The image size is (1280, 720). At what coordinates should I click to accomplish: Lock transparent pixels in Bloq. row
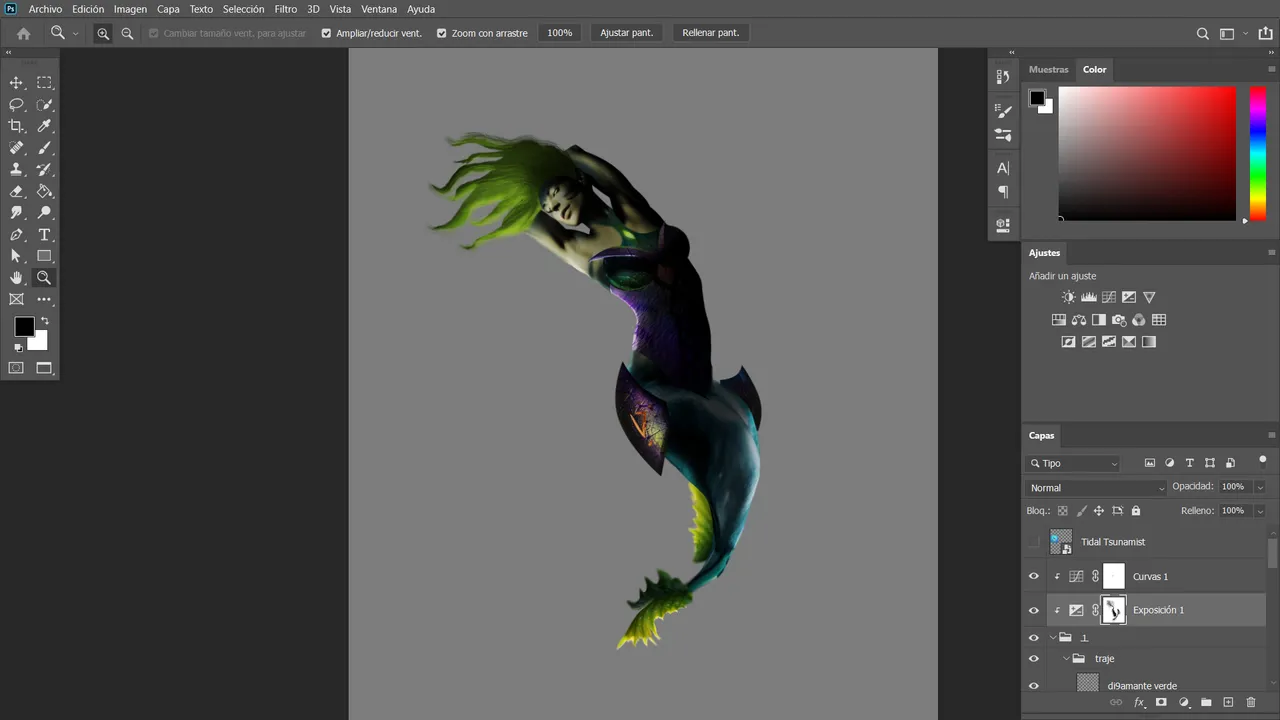[x=1063, y=511]
